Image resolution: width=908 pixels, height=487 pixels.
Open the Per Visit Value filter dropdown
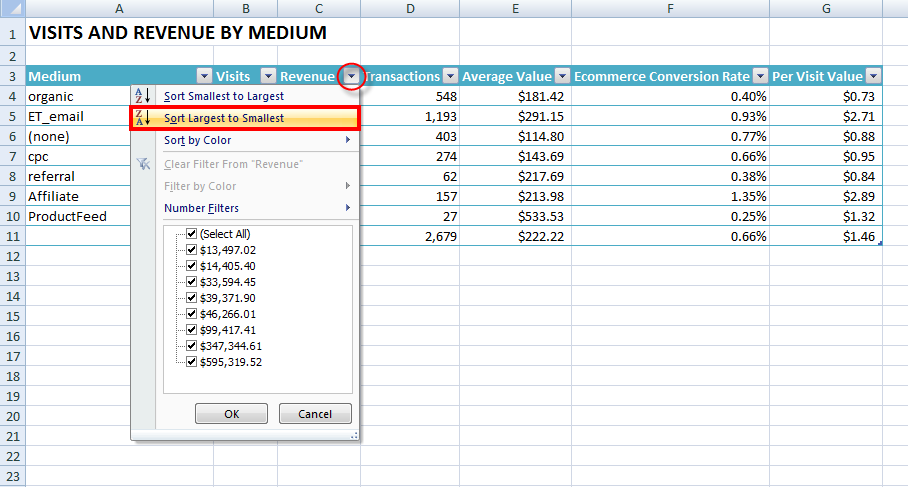coord(873,76)
